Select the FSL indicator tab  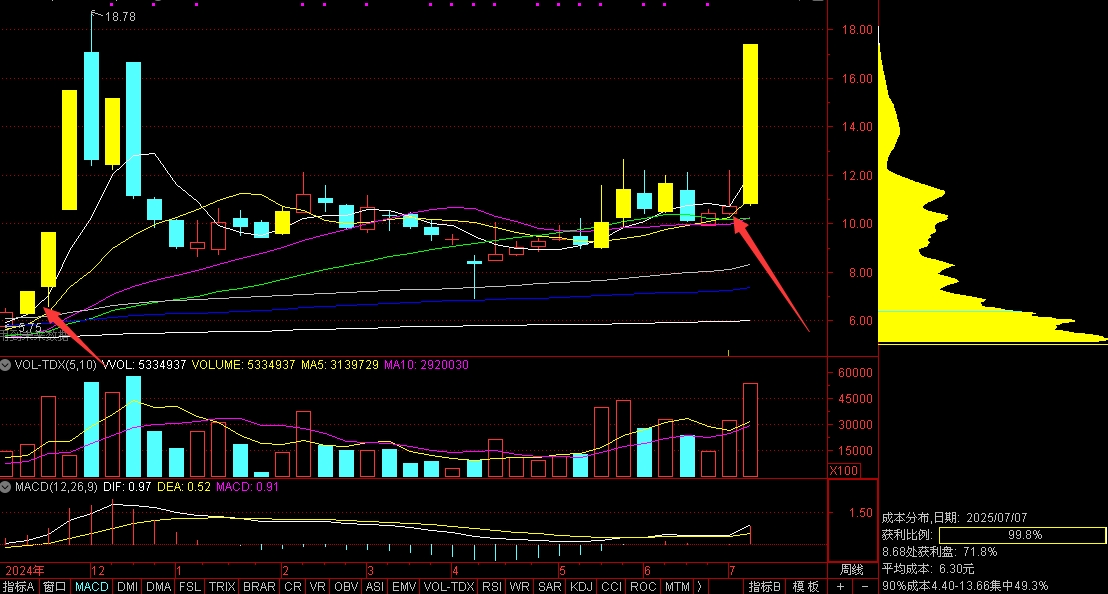[189, 587]
